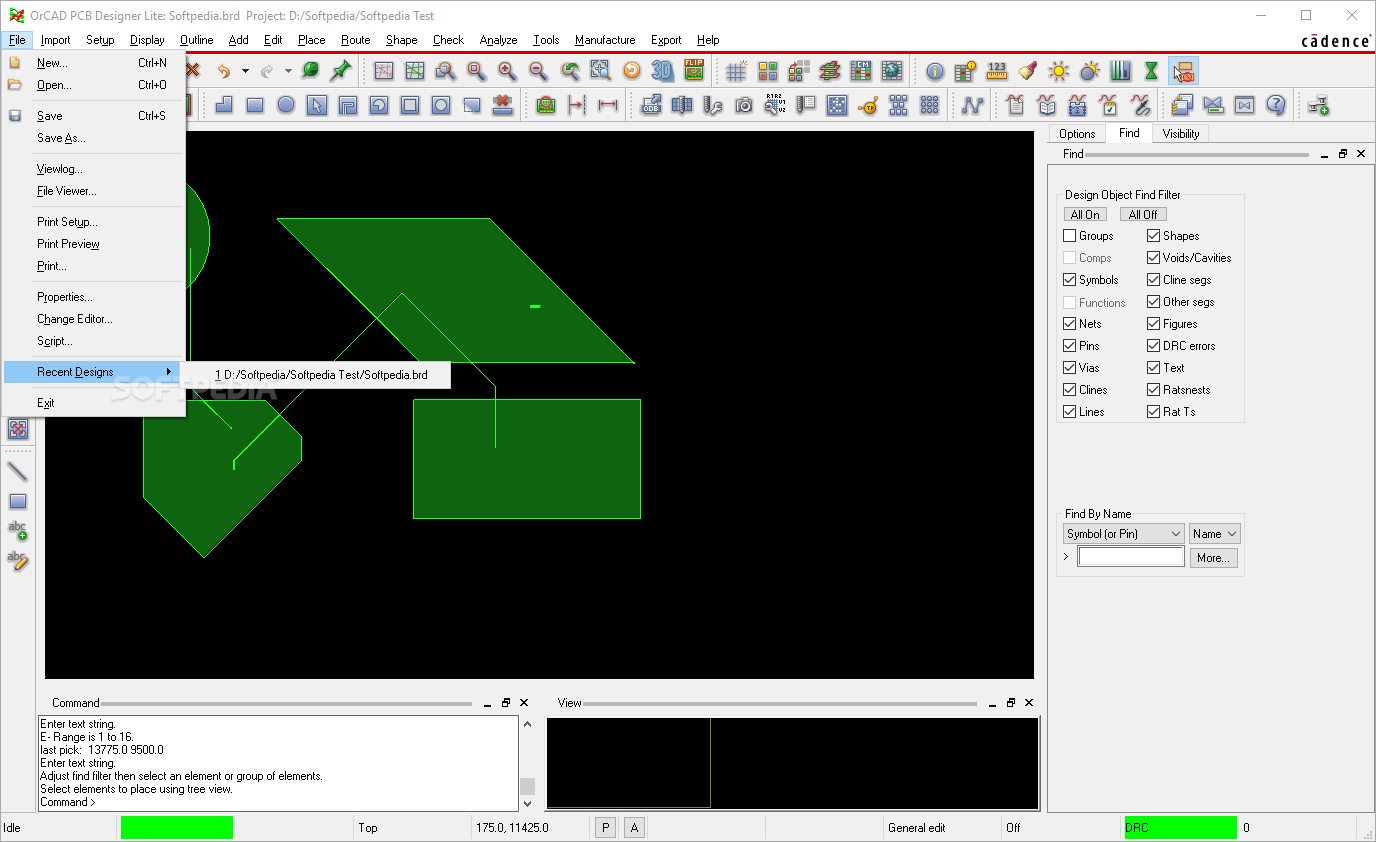The width and height of the screenshot is (1376, 842).
Task: Click the green pushpin icon
Action: (341, 71)
